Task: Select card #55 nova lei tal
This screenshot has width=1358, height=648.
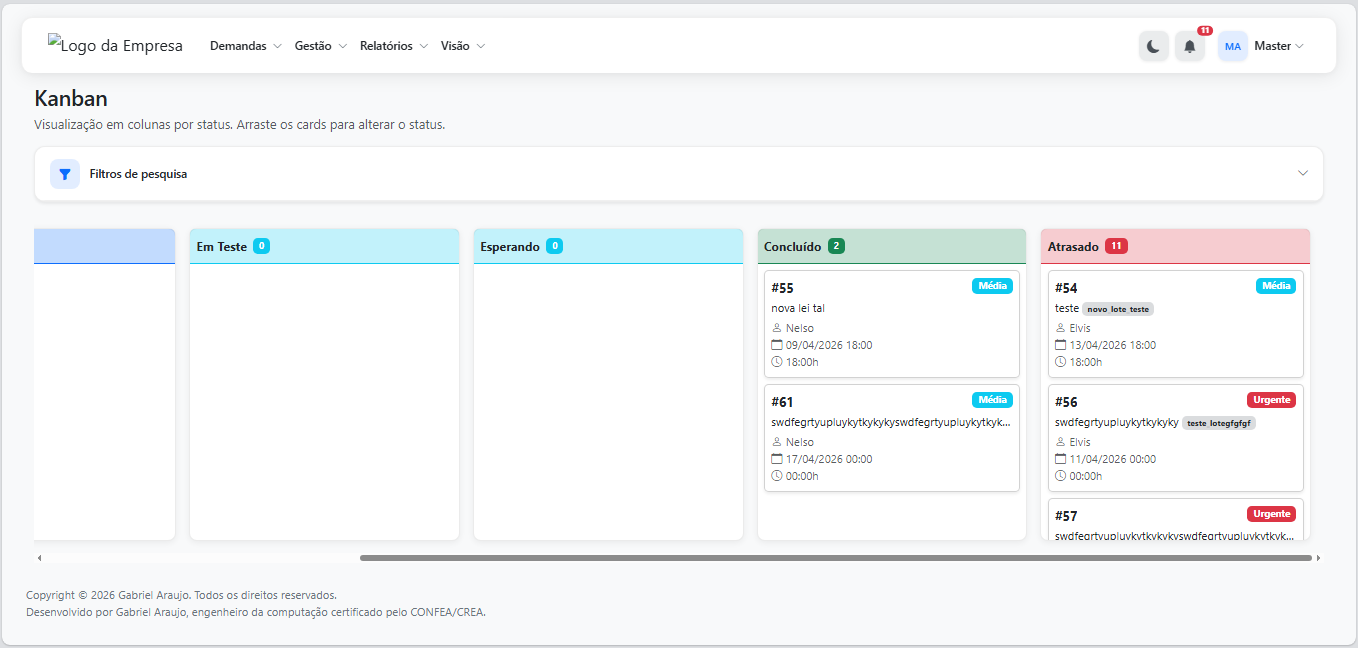Action: [x=890, y=308]
